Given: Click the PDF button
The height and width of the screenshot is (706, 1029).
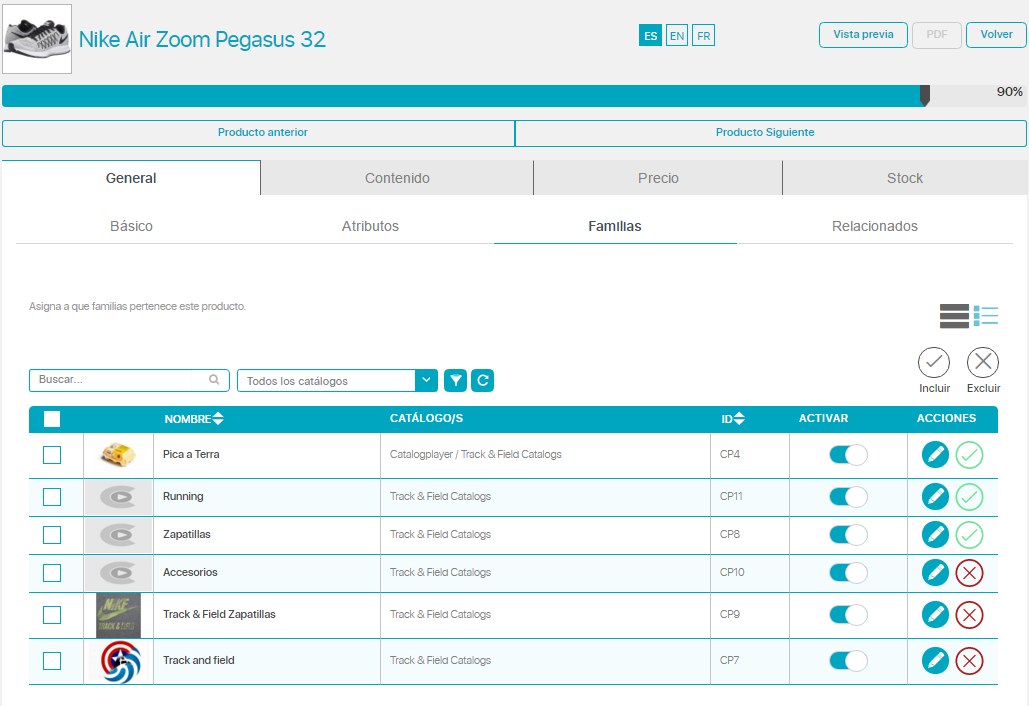Looking at the screenshot, I should pyautogui.click(x=936, y=35).
